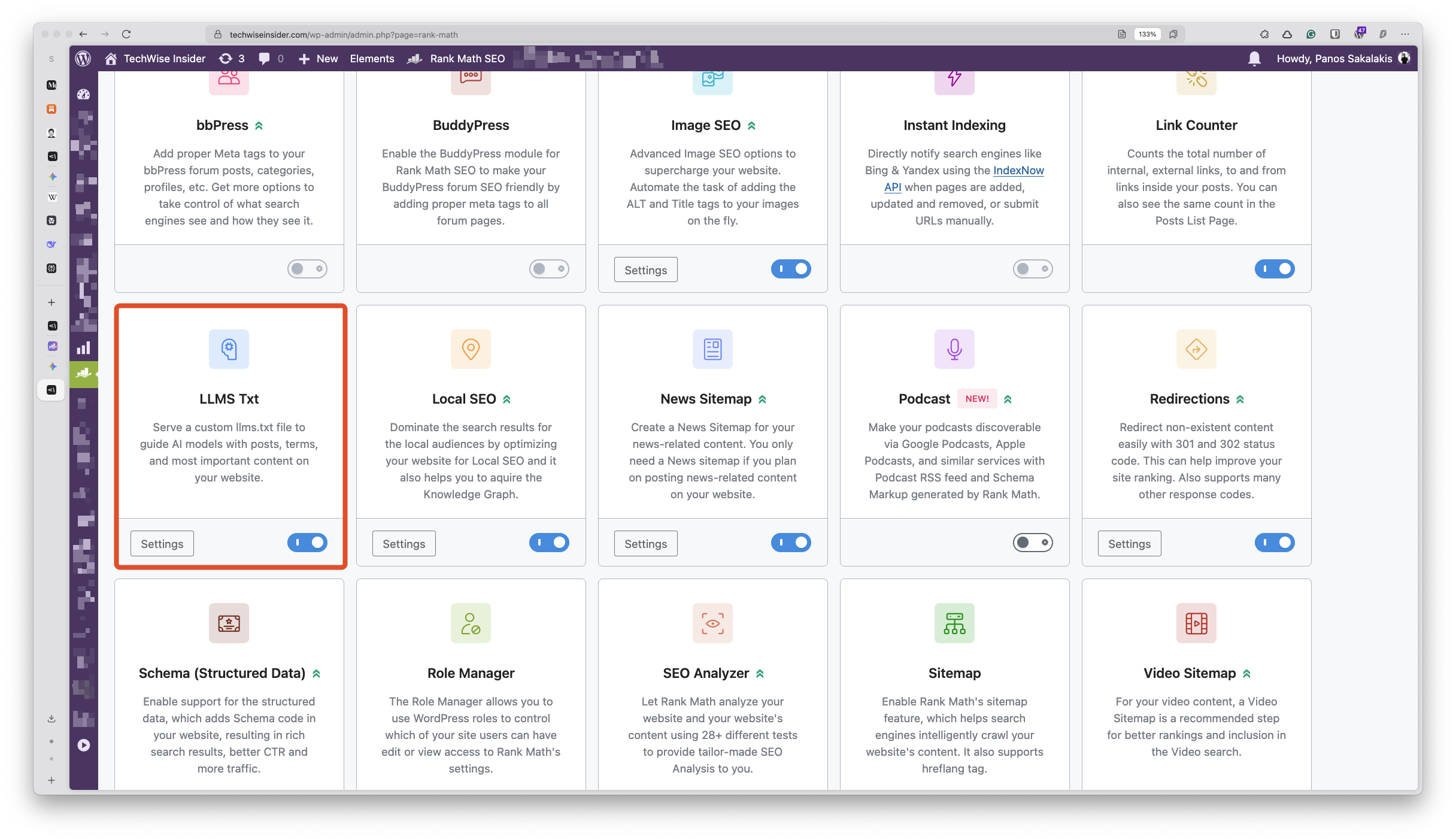Screen dimensions: 1456x839
Task: Click the browser address bar URL
Action: pos(343,35)
